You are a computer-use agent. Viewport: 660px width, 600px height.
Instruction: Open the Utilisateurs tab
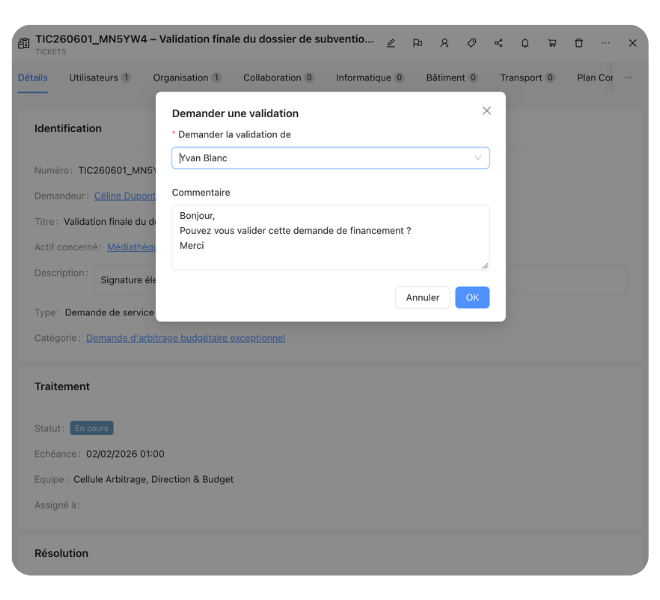click(100, 78)
